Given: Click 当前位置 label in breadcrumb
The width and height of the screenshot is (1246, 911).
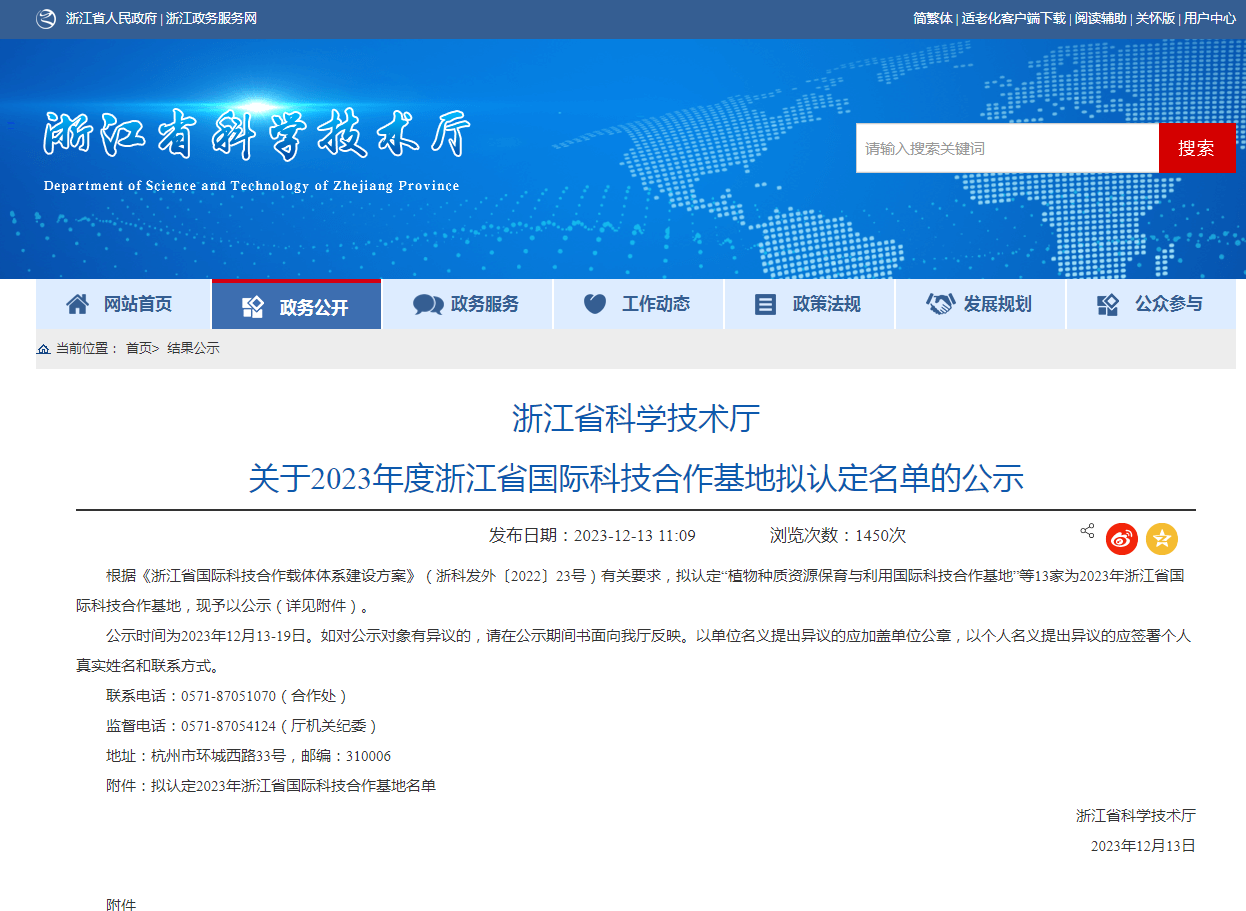Looking at the screenshot, I should tap(87, 349).
